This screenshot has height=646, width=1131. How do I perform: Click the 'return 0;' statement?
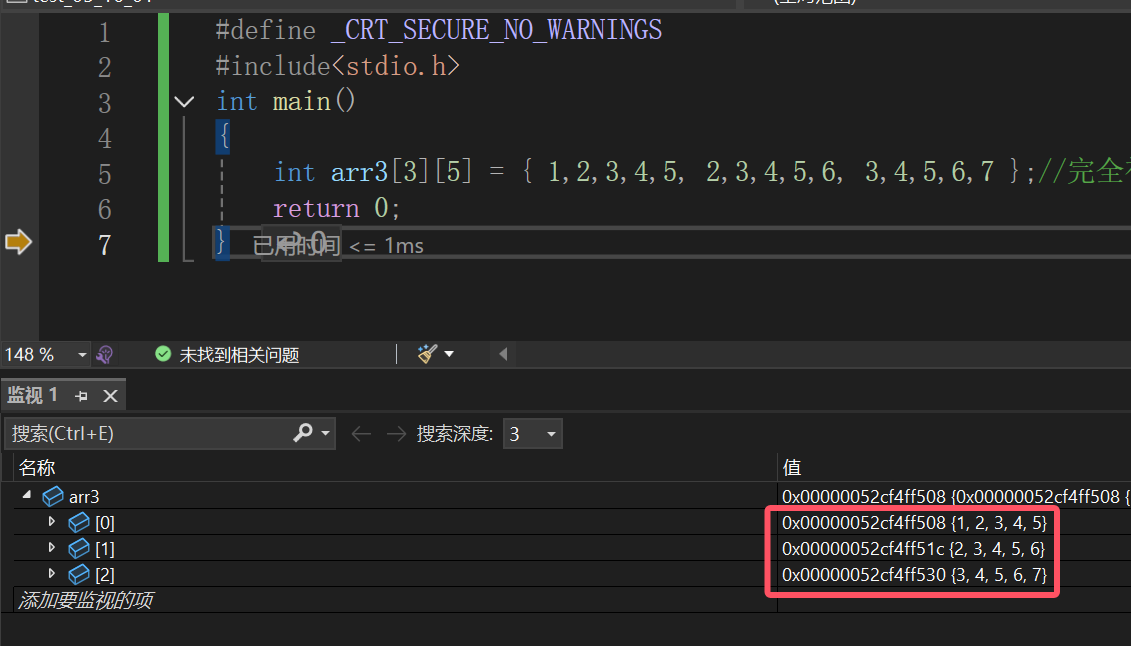tap(336, 208)
